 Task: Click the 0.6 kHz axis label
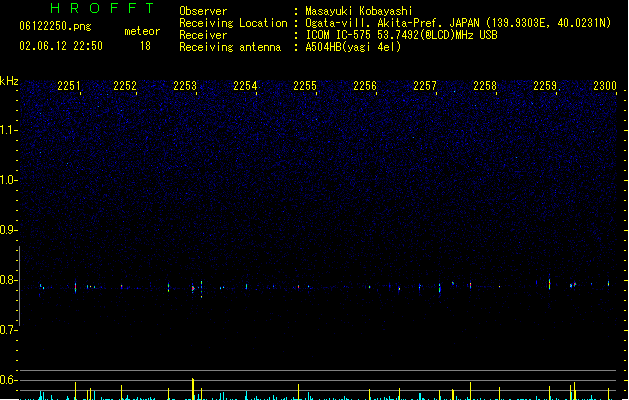[x=8, y=380]
